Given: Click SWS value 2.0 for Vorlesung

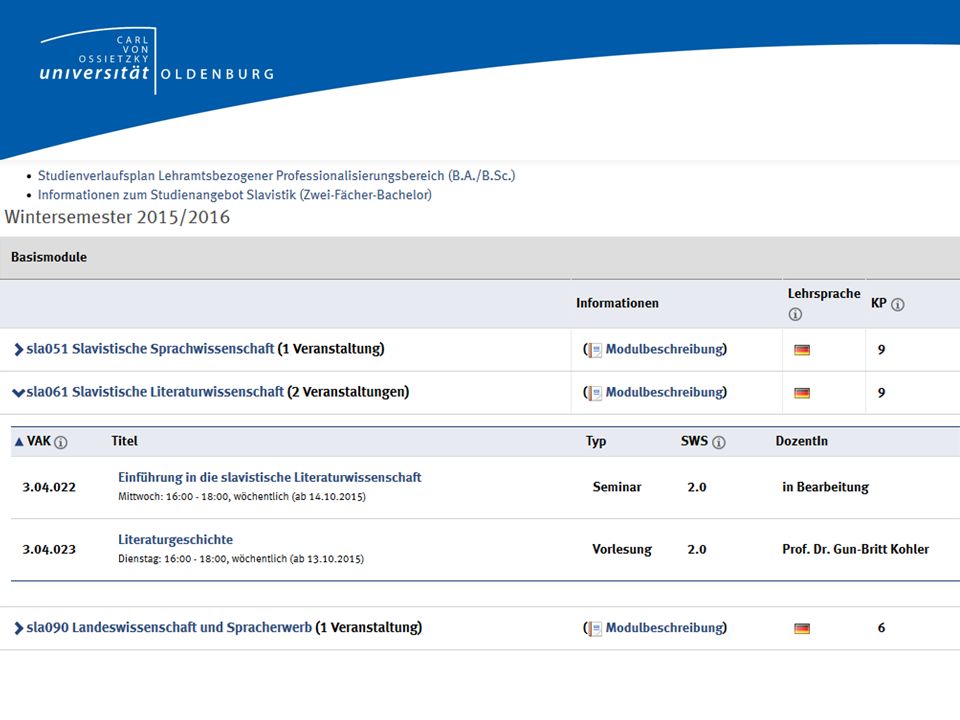Looking at the screenshot, I should point(697,550).
